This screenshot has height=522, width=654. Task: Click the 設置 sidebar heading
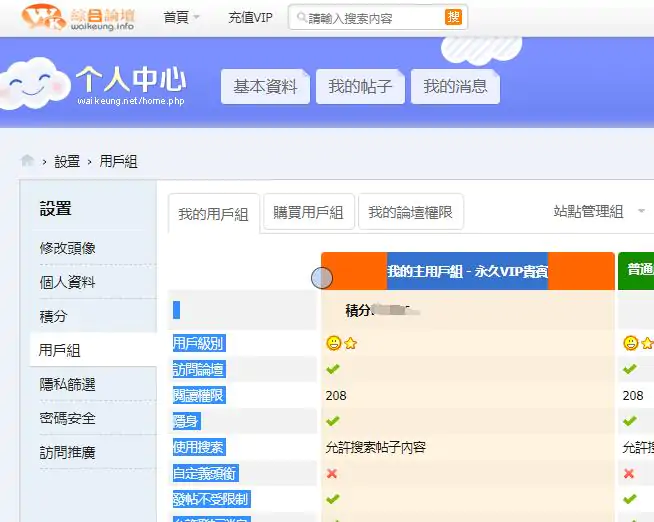(x=55, y=208)
